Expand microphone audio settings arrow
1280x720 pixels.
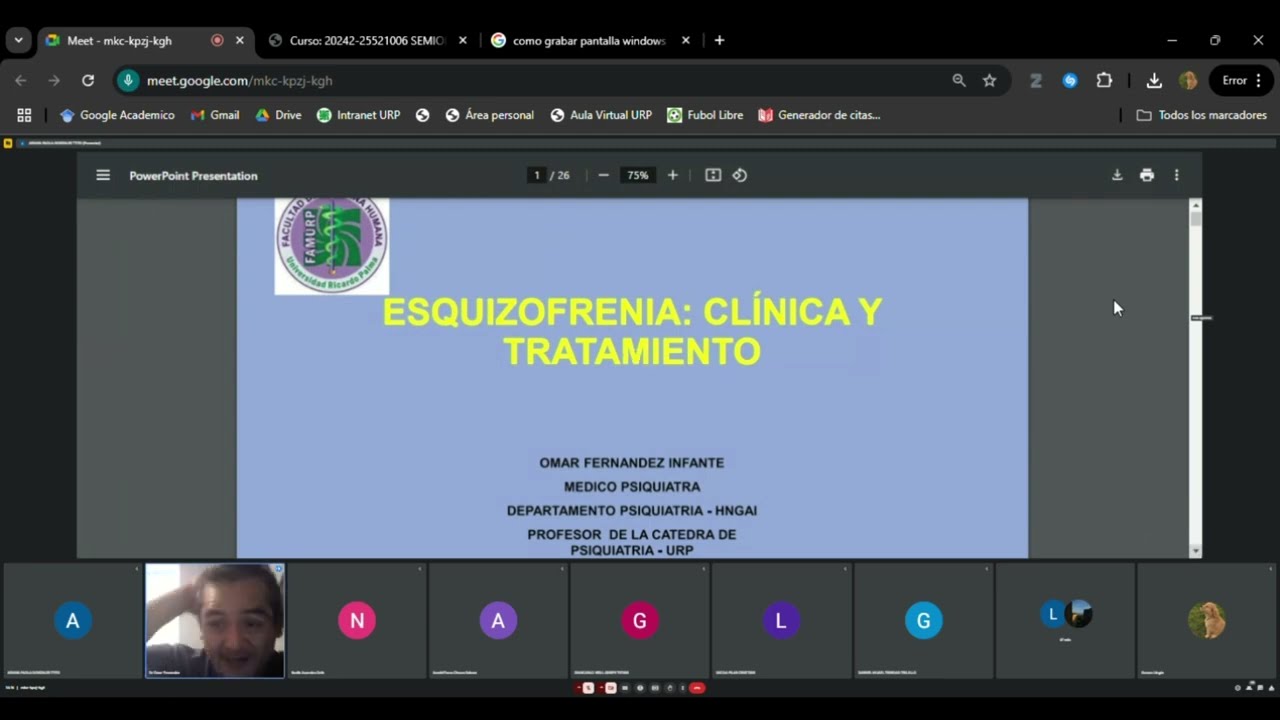tap(579, 688)
